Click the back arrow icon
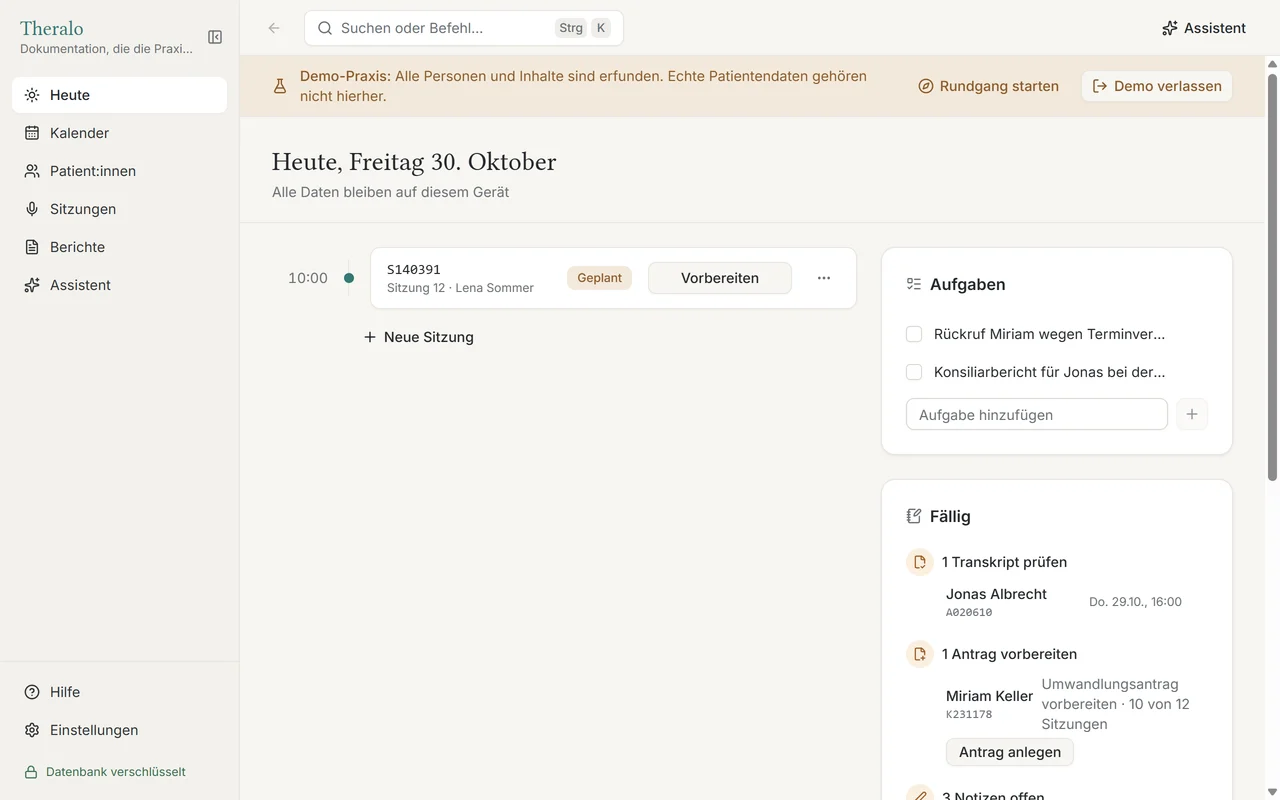This screenshot has width=1280, height=800. point(274,28)
